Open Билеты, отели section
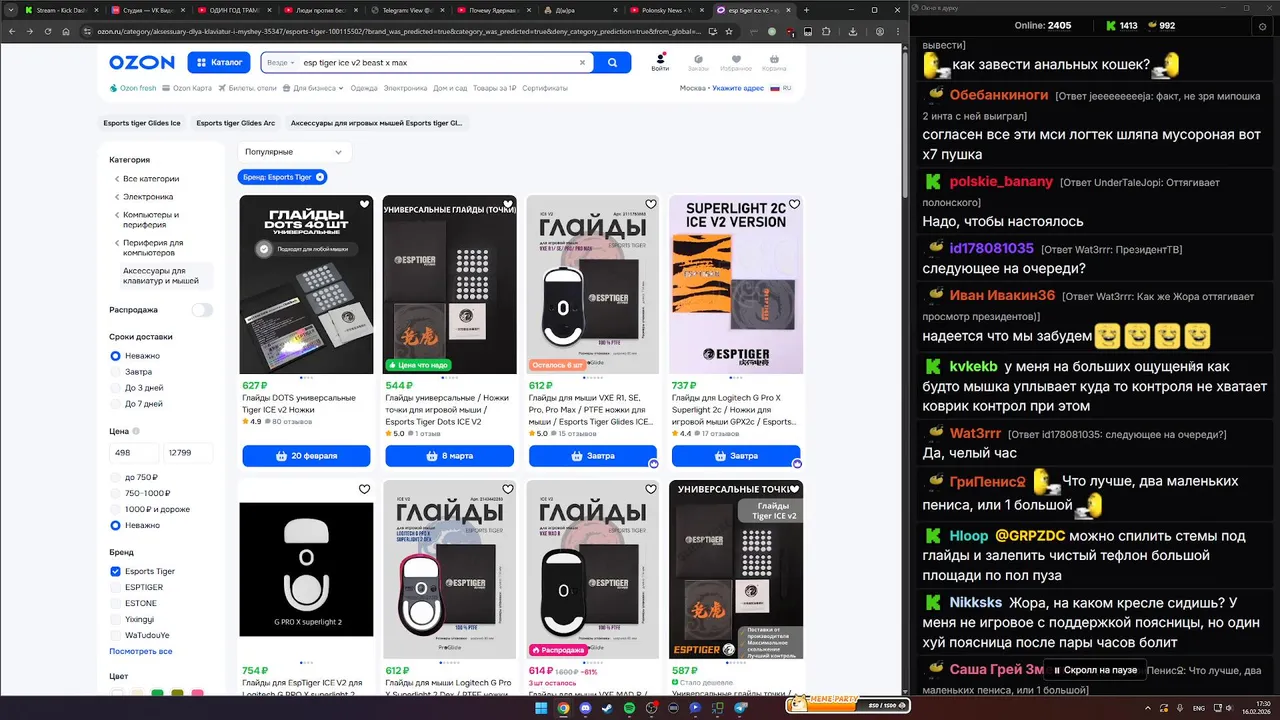The width and height of the screenshot is (1280, 720). (x=247, y=88)
